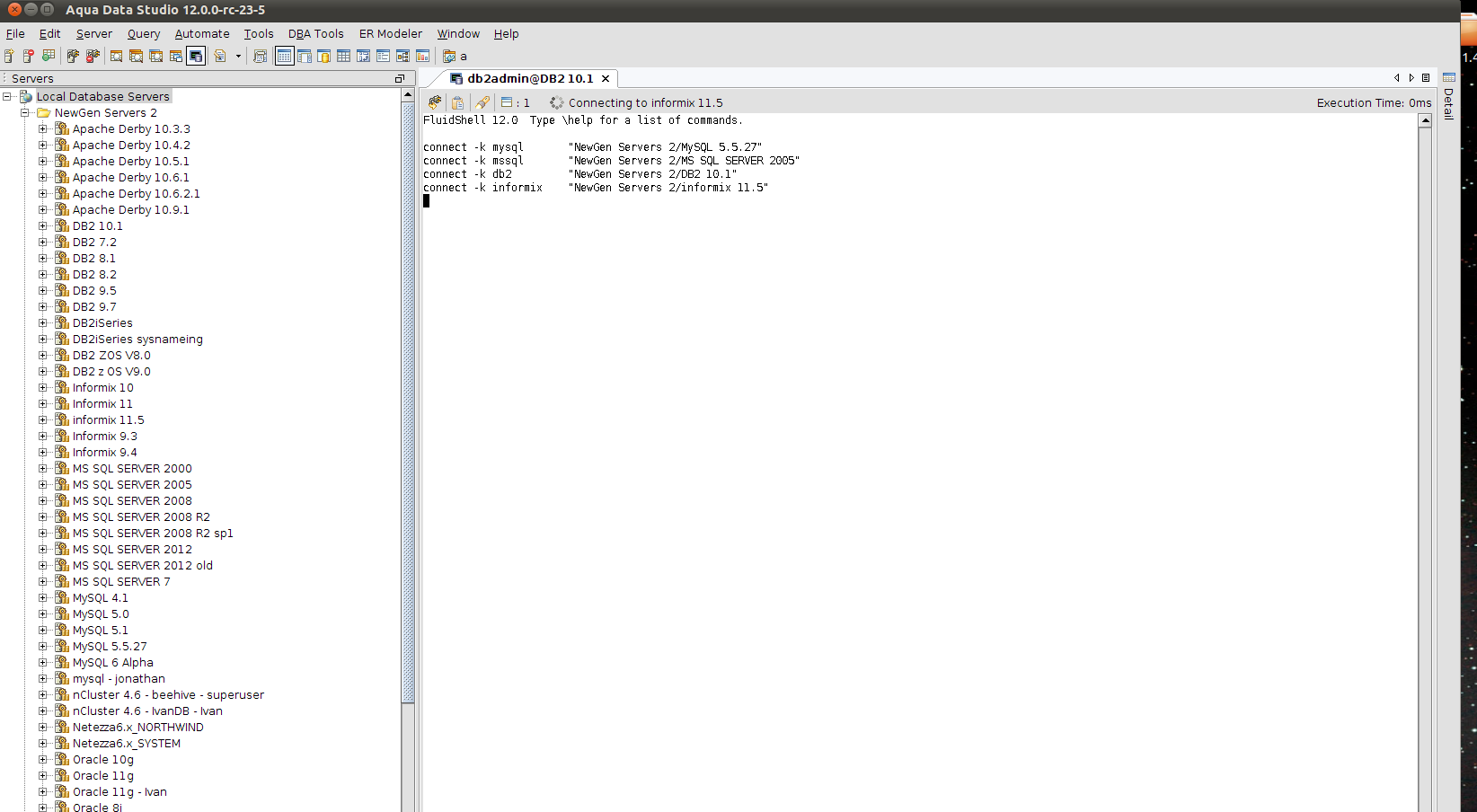Click the server grid icon with green dot
The height and width of the screenshot is (812, 1477).
[x=49, y=56]
